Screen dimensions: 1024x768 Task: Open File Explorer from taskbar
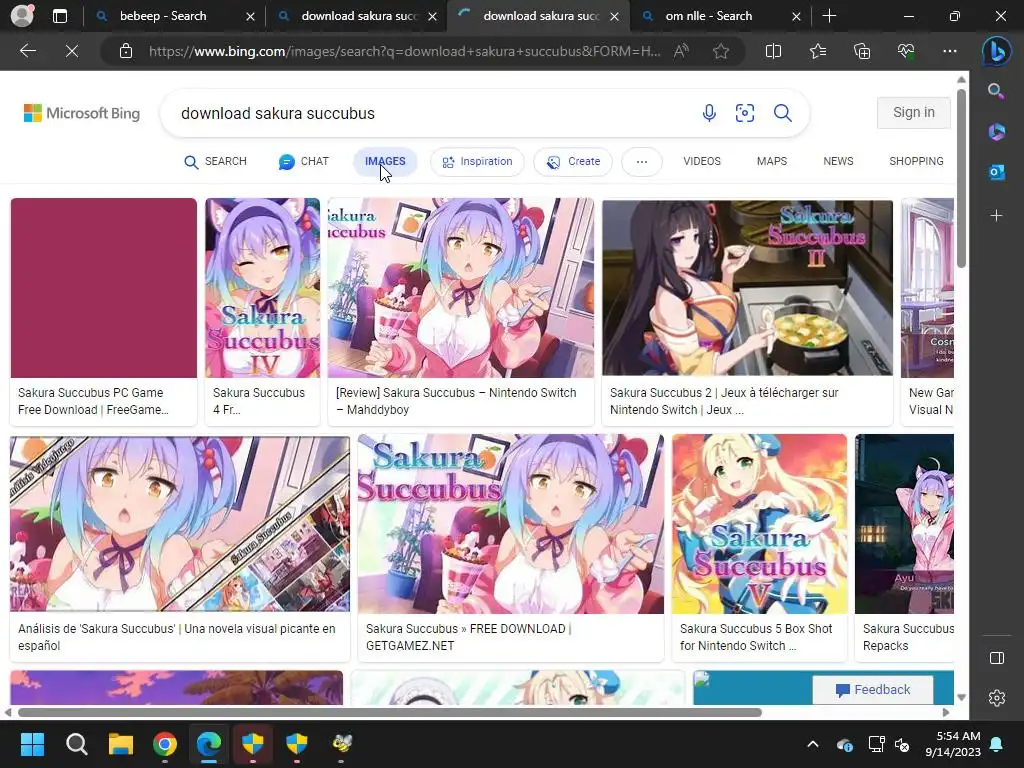(121, 744)
